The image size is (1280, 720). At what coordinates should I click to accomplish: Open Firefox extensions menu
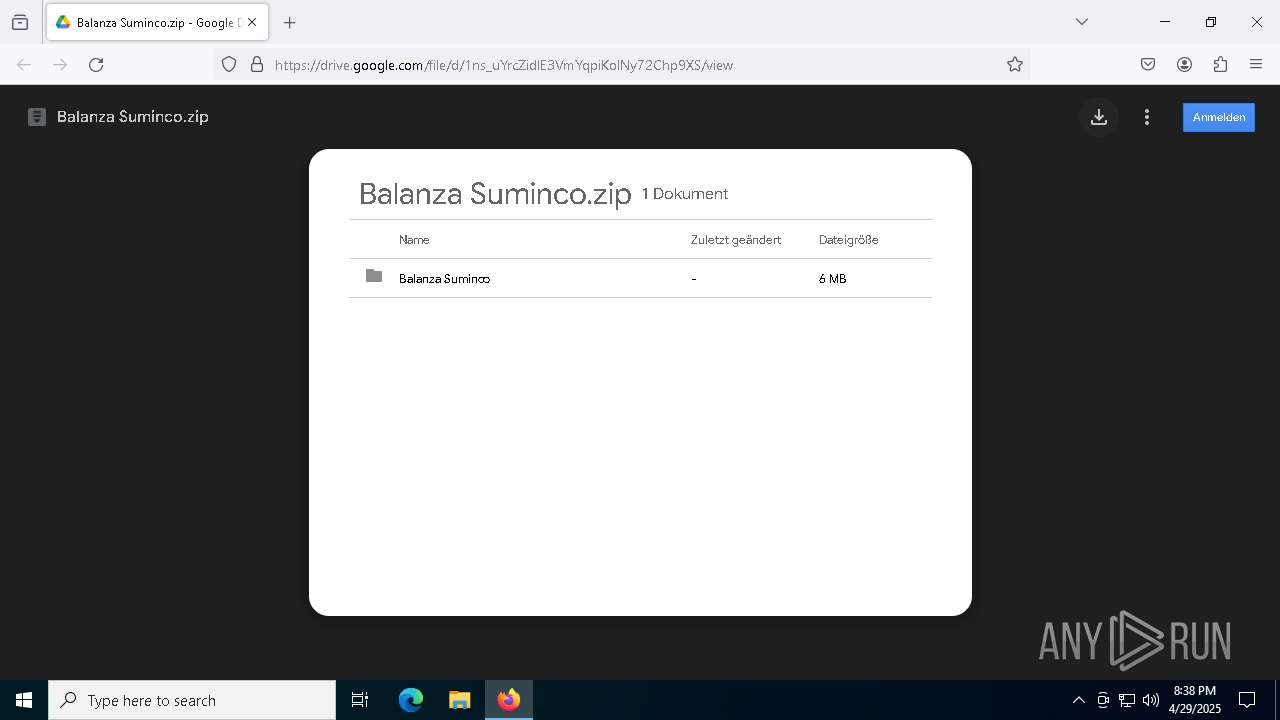[x=1220, y=65]
